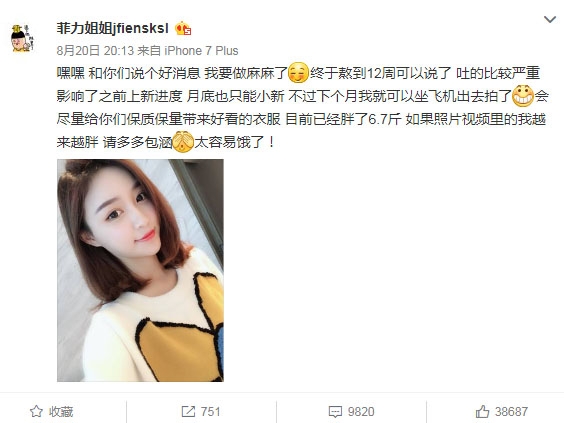Screen dimensions: 564x423
Task: Click the 来自 label before device name
Action: [x=149, y=51]
